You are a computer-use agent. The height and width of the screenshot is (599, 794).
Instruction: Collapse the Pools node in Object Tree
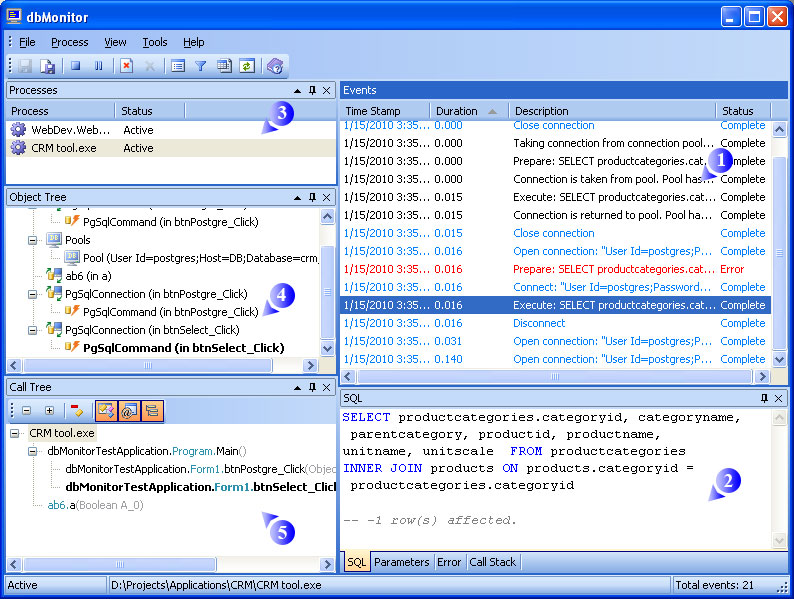pyautogui.click(x=34, y=240)
